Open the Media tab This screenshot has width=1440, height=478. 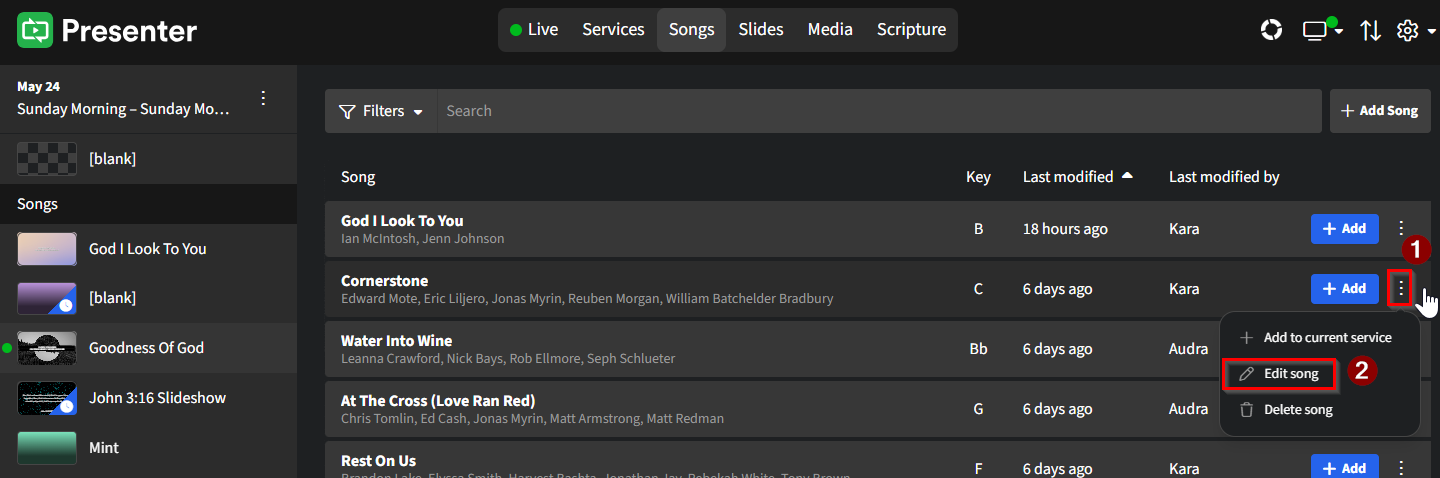click(830, 30)
